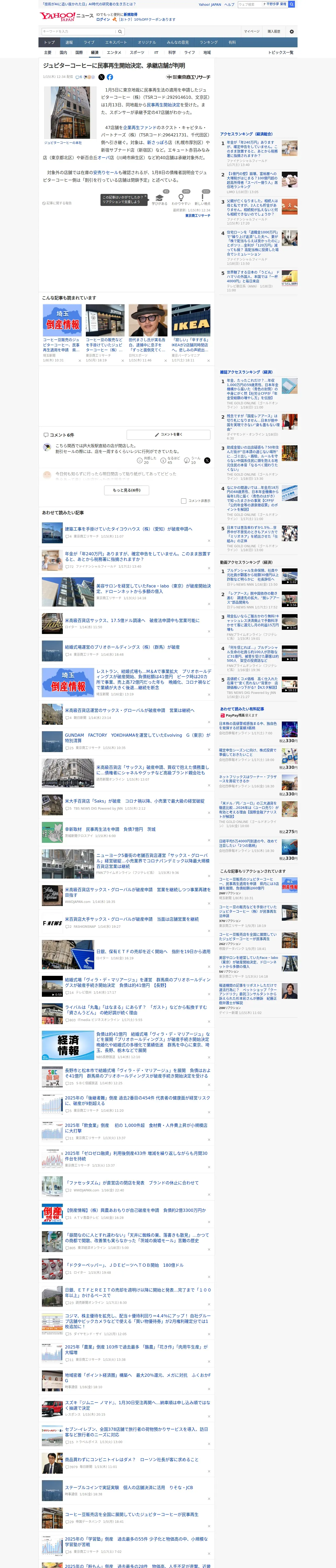Screen dimensions: 336x1568
Task: Select the エンタメ category
Action: pos(114,53)
